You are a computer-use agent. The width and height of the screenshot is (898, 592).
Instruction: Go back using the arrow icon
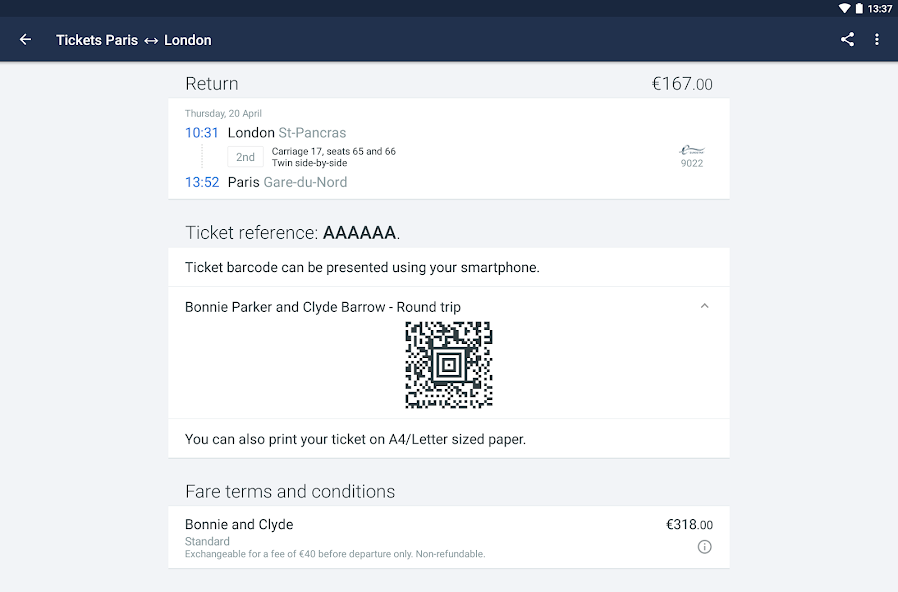click(25, 40)
